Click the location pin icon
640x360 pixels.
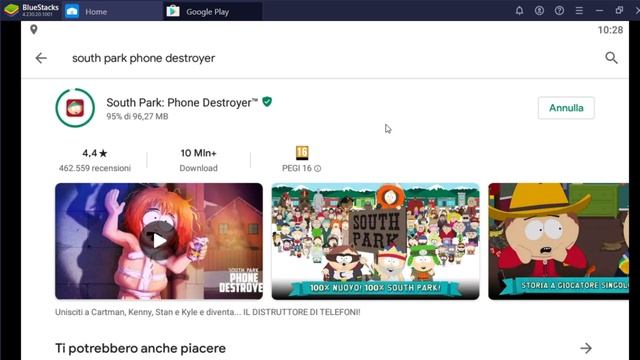34,29
